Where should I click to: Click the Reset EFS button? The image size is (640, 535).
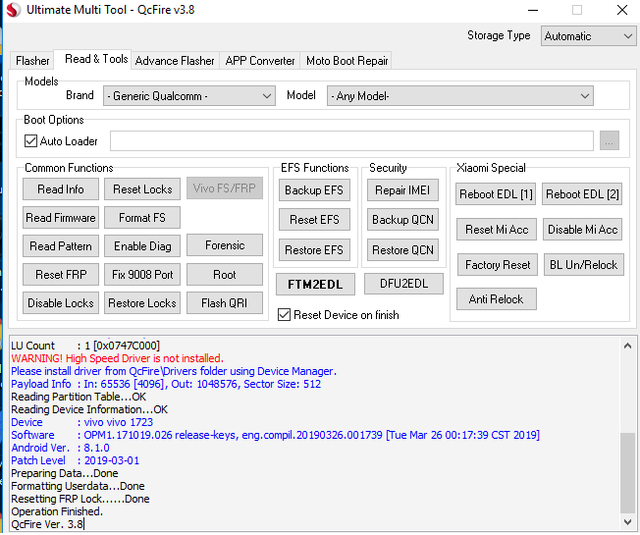[314, 220]
